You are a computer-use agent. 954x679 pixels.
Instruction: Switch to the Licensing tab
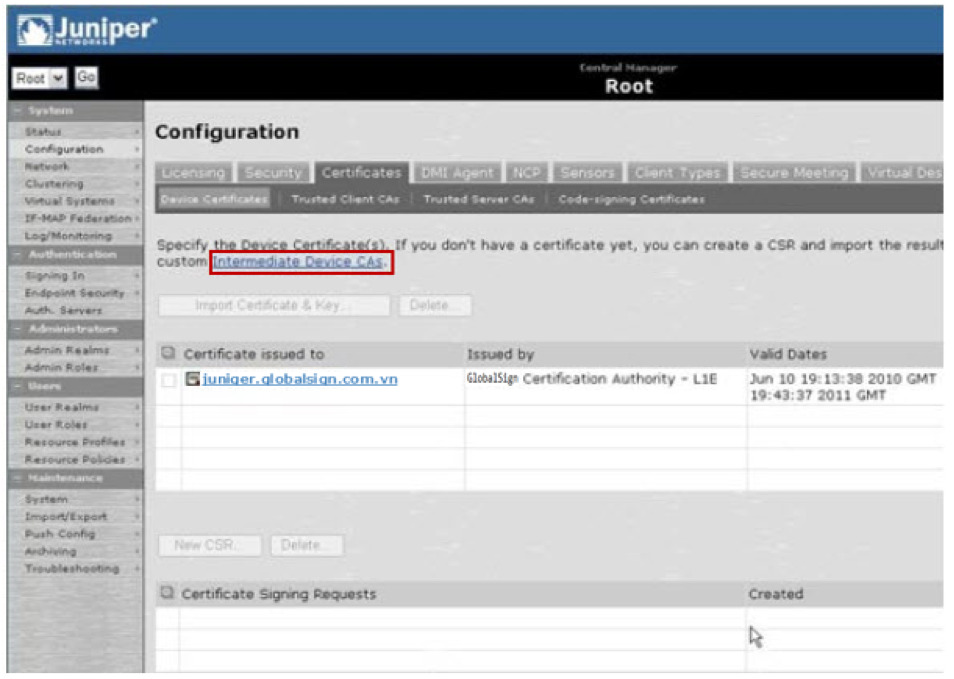193,173
